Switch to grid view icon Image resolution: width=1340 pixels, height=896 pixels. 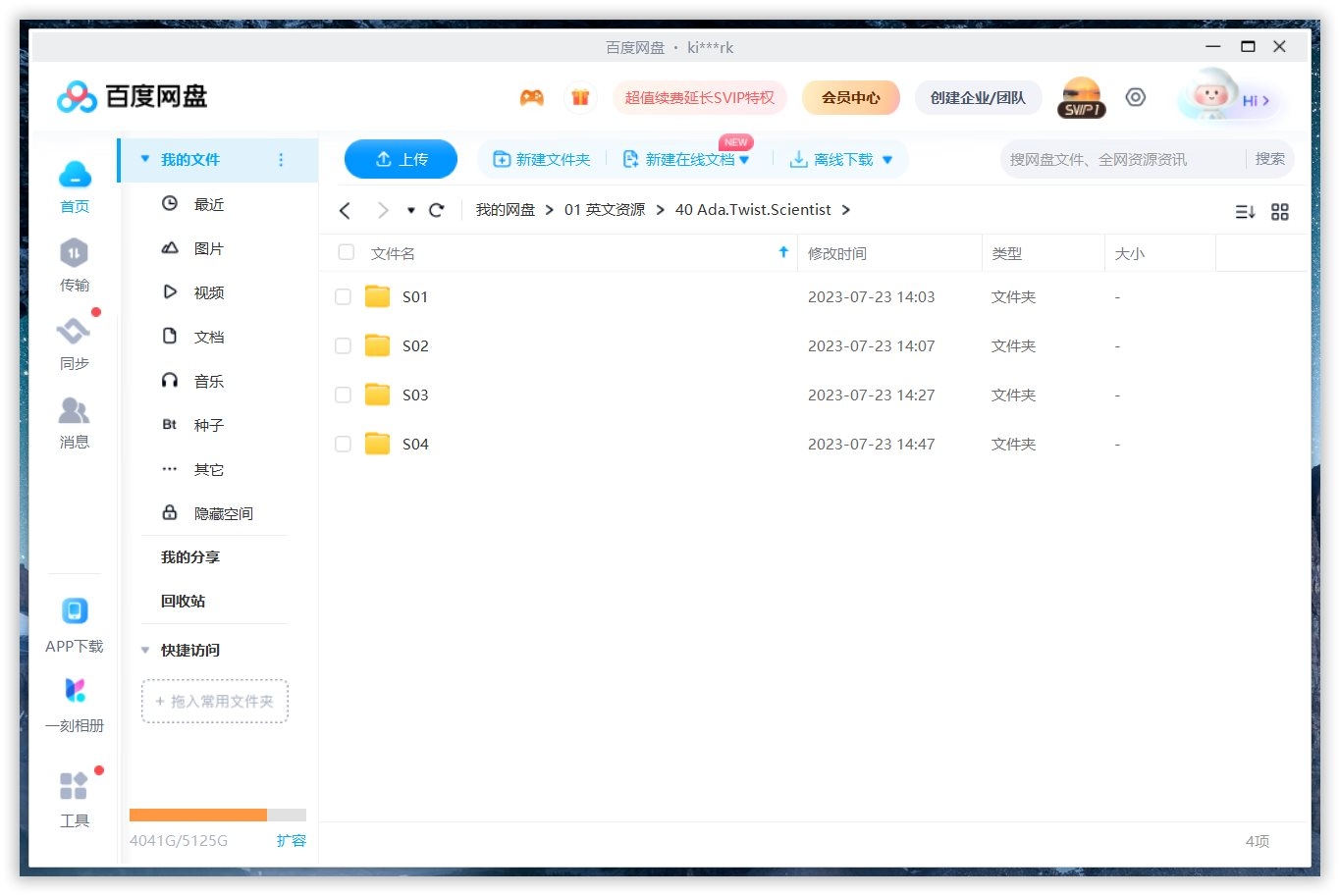(1279, 212)
